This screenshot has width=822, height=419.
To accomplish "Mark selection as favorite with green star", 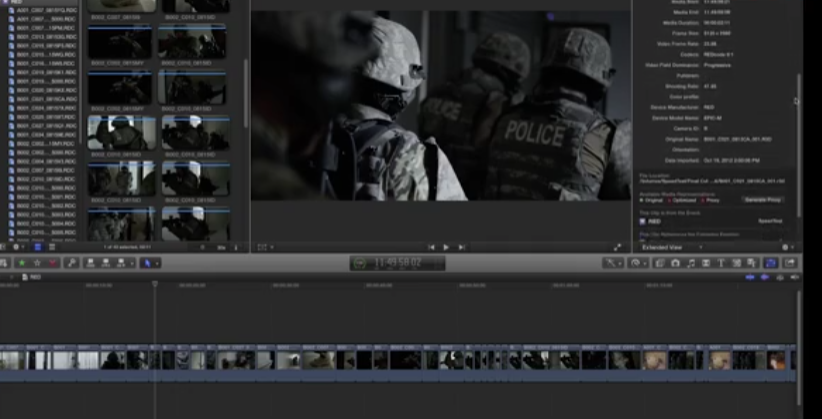I will point(22,263).
